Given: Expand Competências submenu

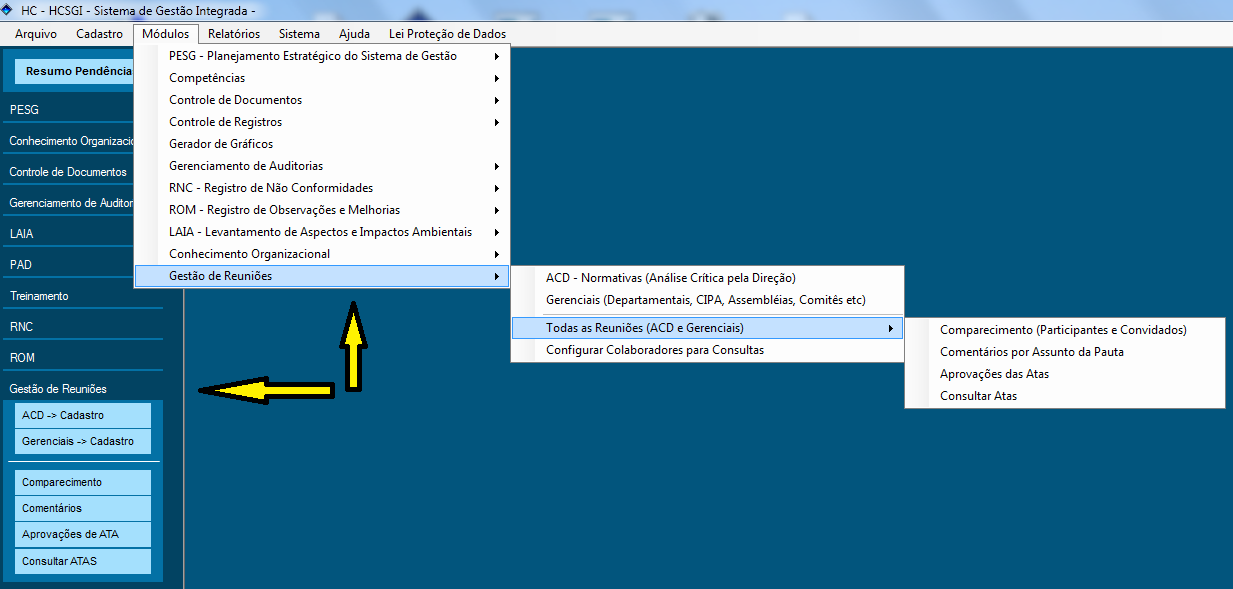Looking at the screenshot, I should click(x=322, y=78).
